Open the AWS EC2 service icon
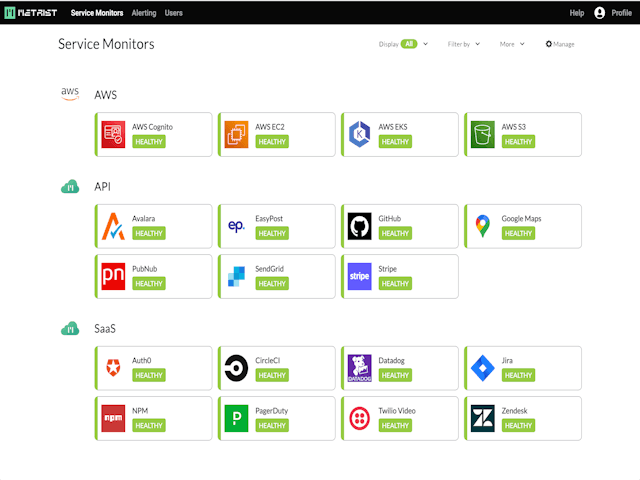 [236, 134]
